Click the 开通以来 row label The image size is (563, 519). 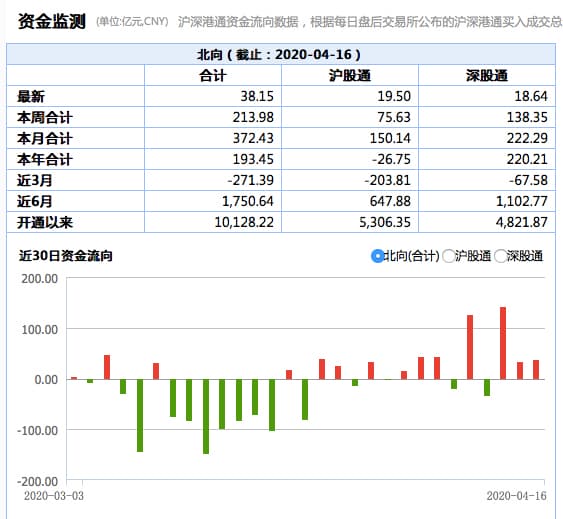pyautogui.click(x=45, y=222)
